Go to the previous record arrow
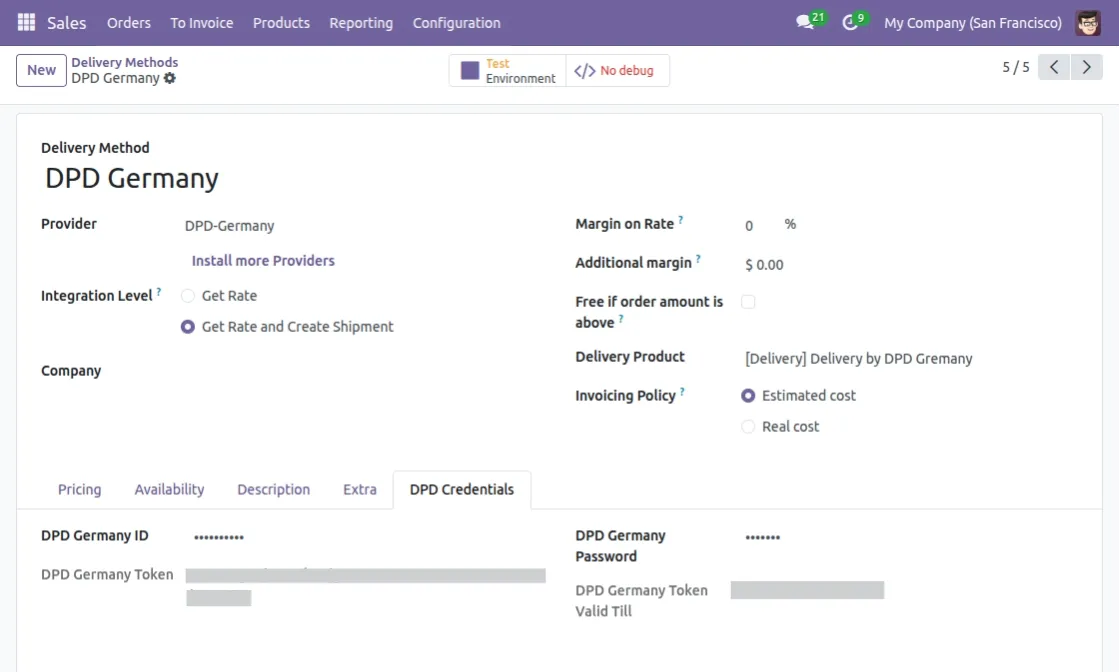The image size is (1120, 672). click(1054, 67)
